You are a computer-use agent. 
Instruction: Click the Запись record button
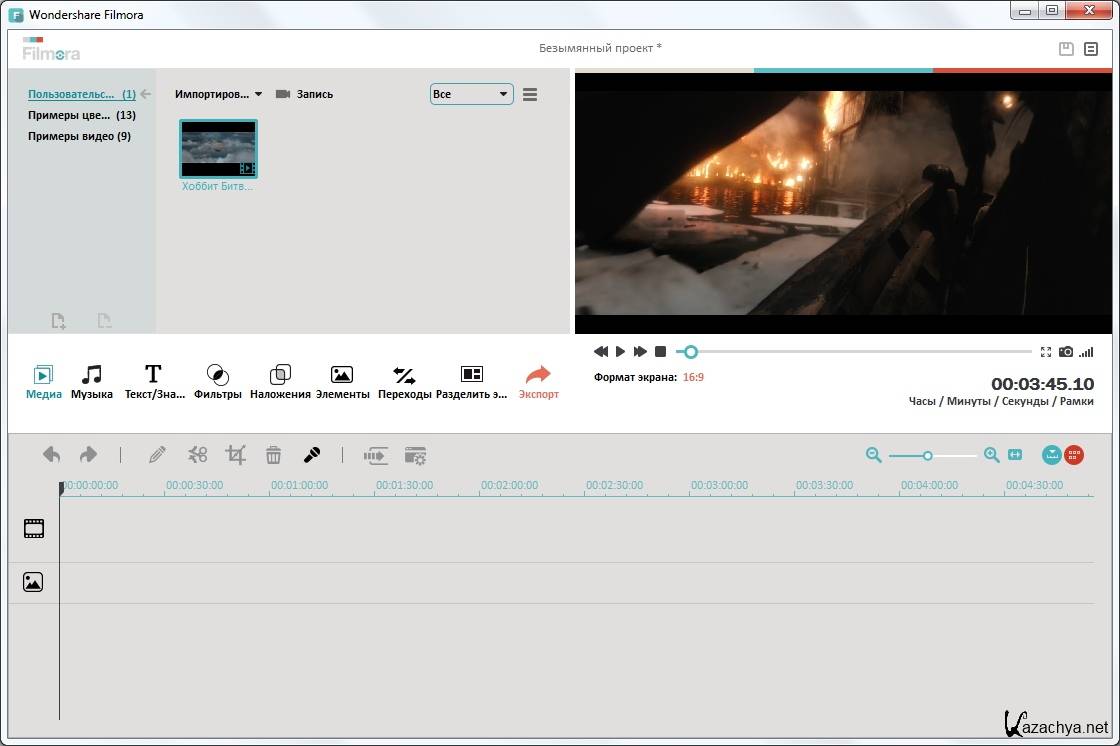304,94
